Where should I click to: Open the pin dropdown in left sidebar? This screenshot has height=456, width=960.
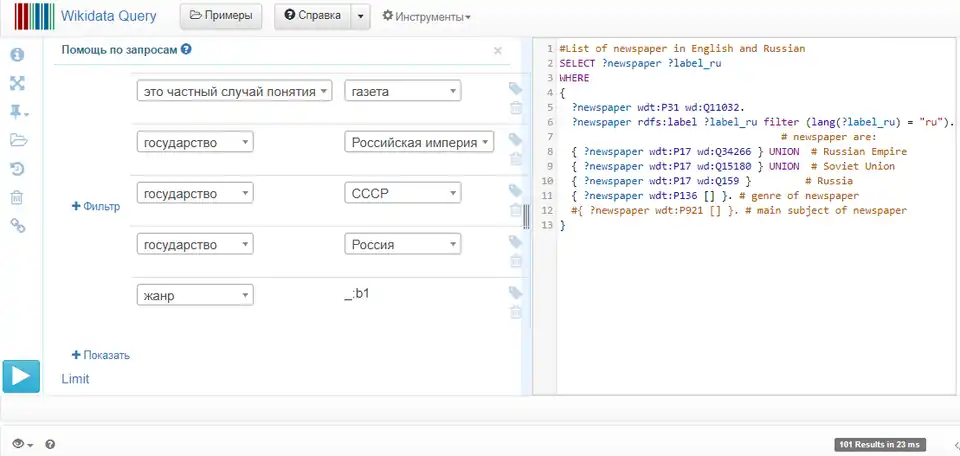tap(19, 112)
